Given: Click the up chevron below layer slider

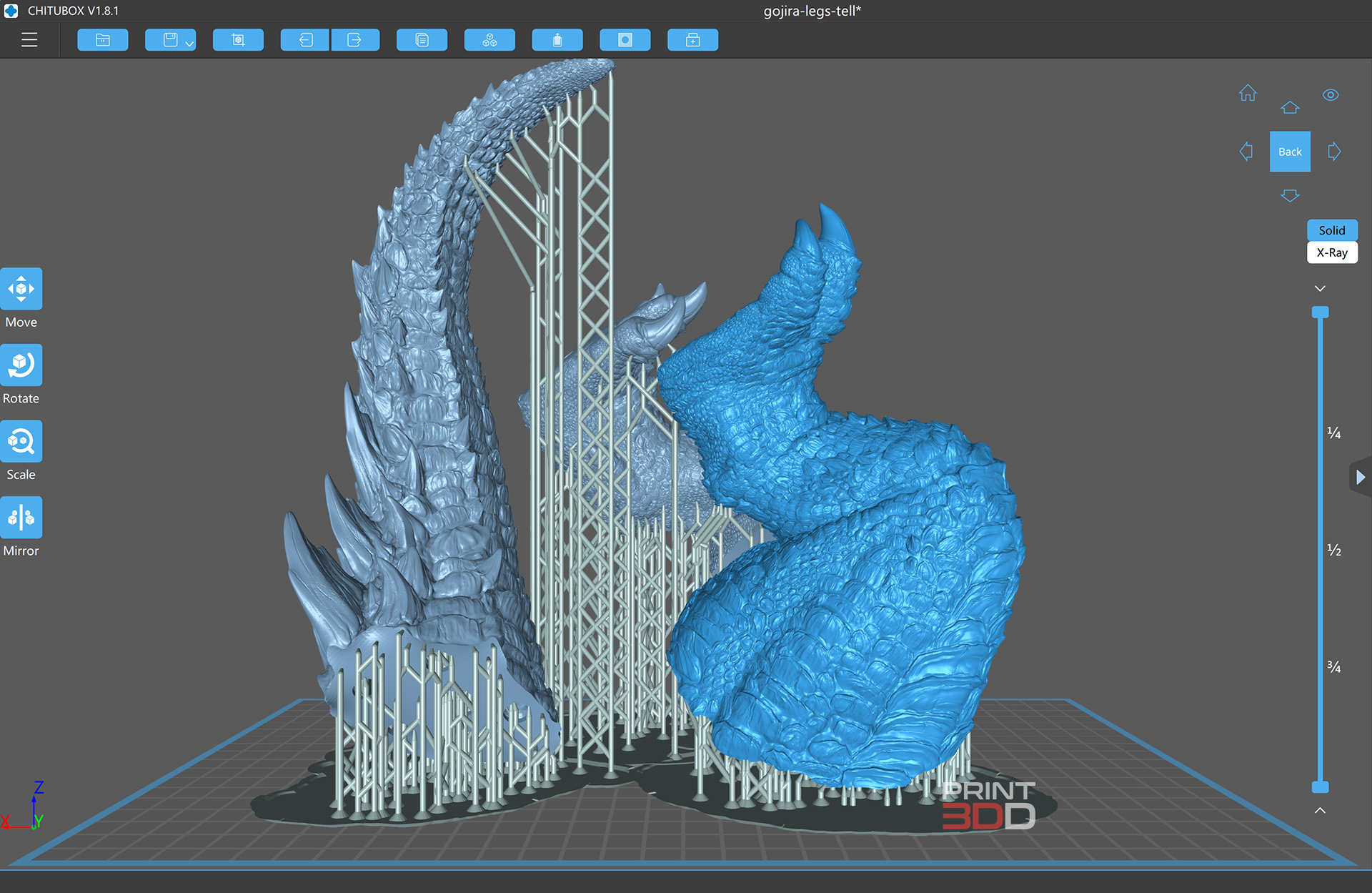Looking at the screenshot, I should [x=1320, y=810].
